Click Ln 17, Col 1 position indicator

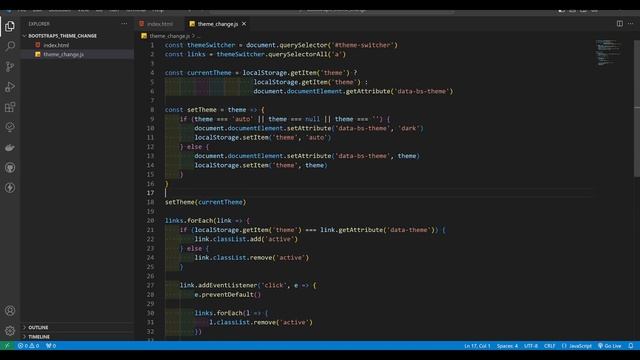[477, 346]
